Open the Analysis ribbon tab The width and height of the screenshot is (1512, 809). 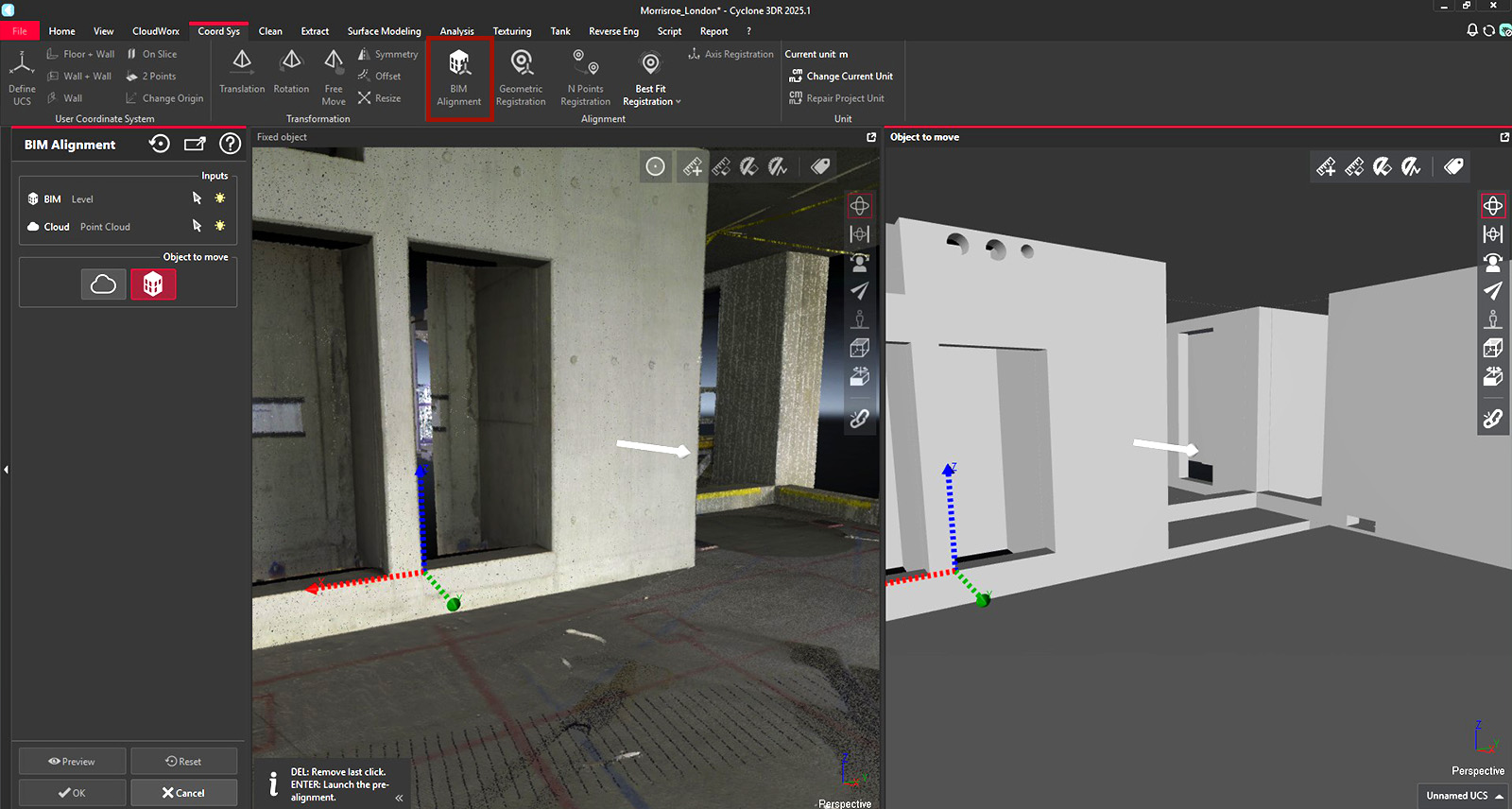click(x=456, y=31)
